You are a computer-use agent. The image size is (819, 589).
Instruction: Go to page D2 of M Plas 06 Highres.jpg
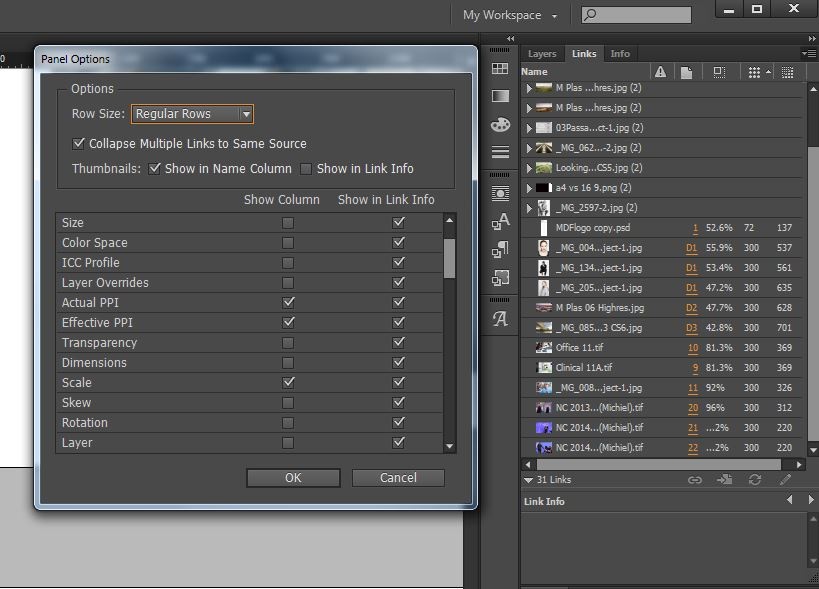click(691, 308)
